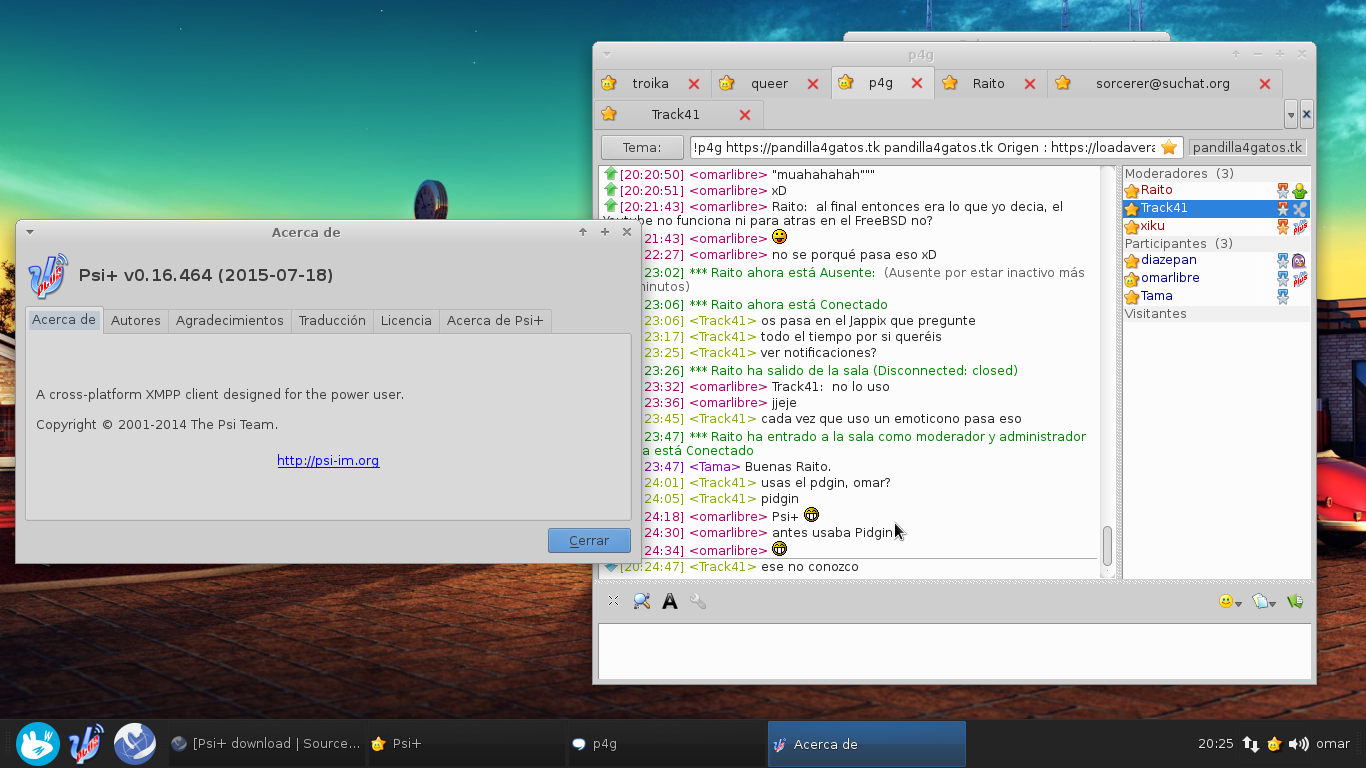This screenshot has height=768, width=1366.
Task: Click the yellow grinning emoticon after 'Psi+' message
Action: (811, 515)
